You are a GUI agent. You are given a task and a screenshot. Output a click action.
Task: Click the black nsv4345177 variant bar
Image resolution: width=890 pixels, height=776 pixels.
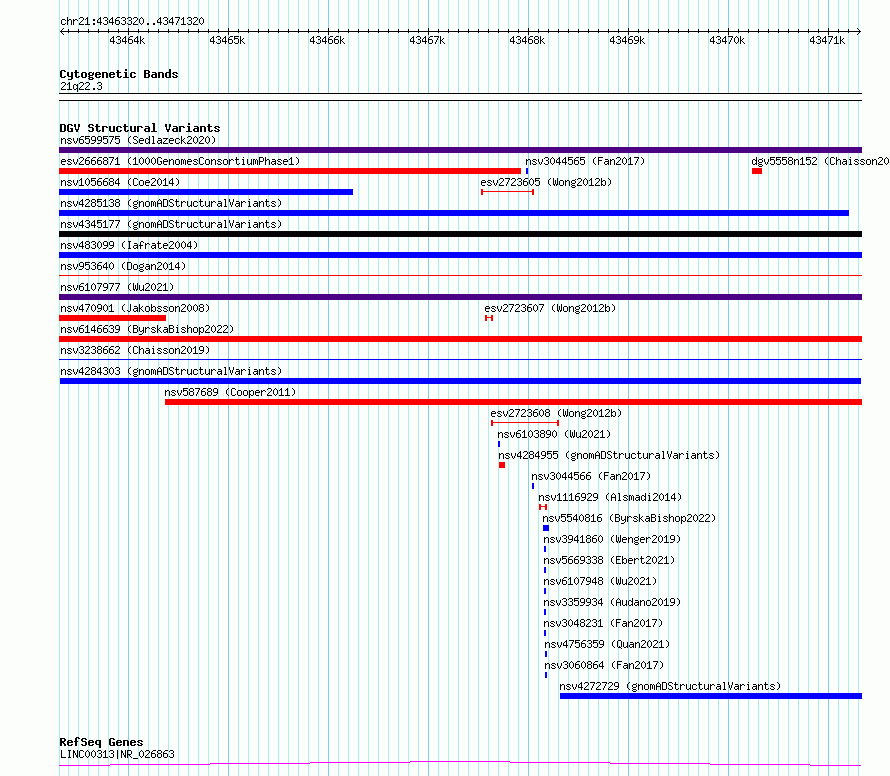point(461,234)
